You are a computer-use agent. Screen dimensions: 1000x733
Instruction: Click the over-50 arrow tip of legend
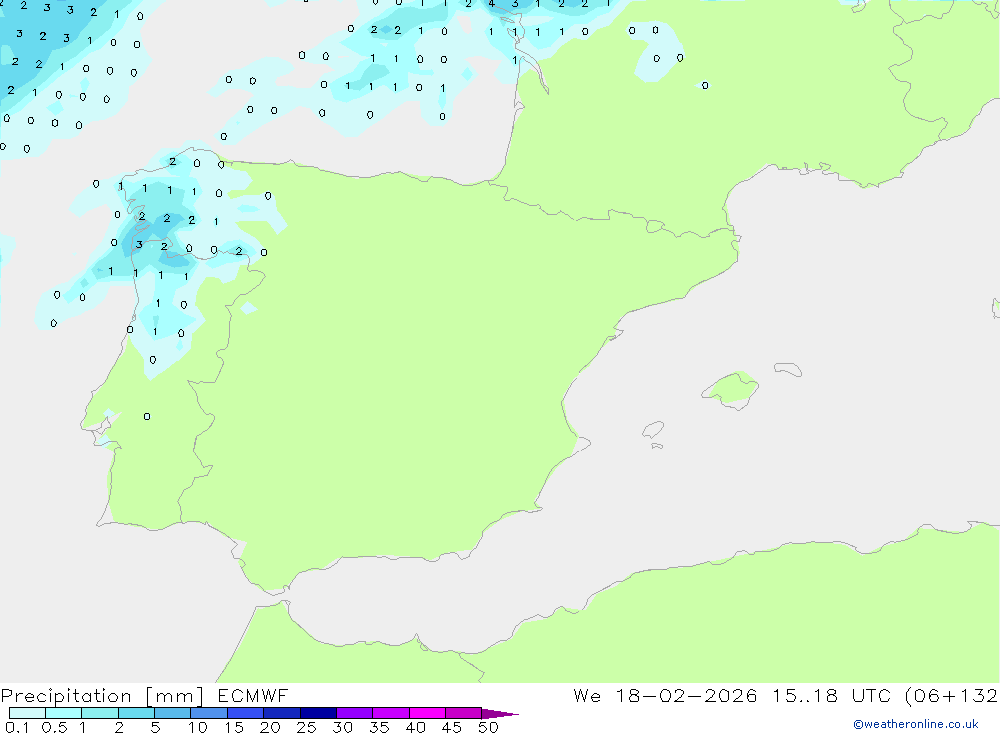pyautogui.click(x=500, y=714)
